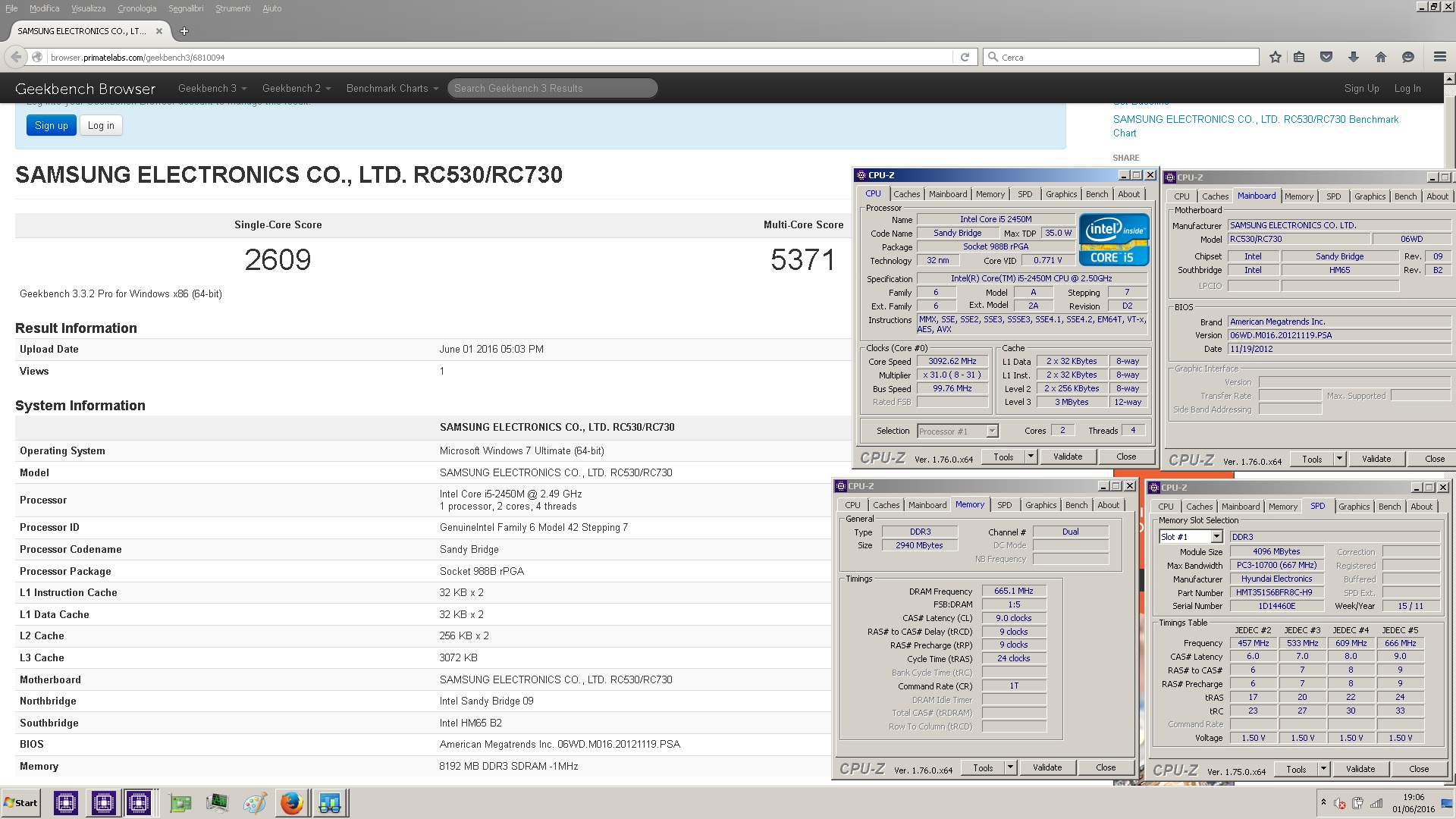Click the Windows Start button
1456x819 pixels.
tap(21, 802)
